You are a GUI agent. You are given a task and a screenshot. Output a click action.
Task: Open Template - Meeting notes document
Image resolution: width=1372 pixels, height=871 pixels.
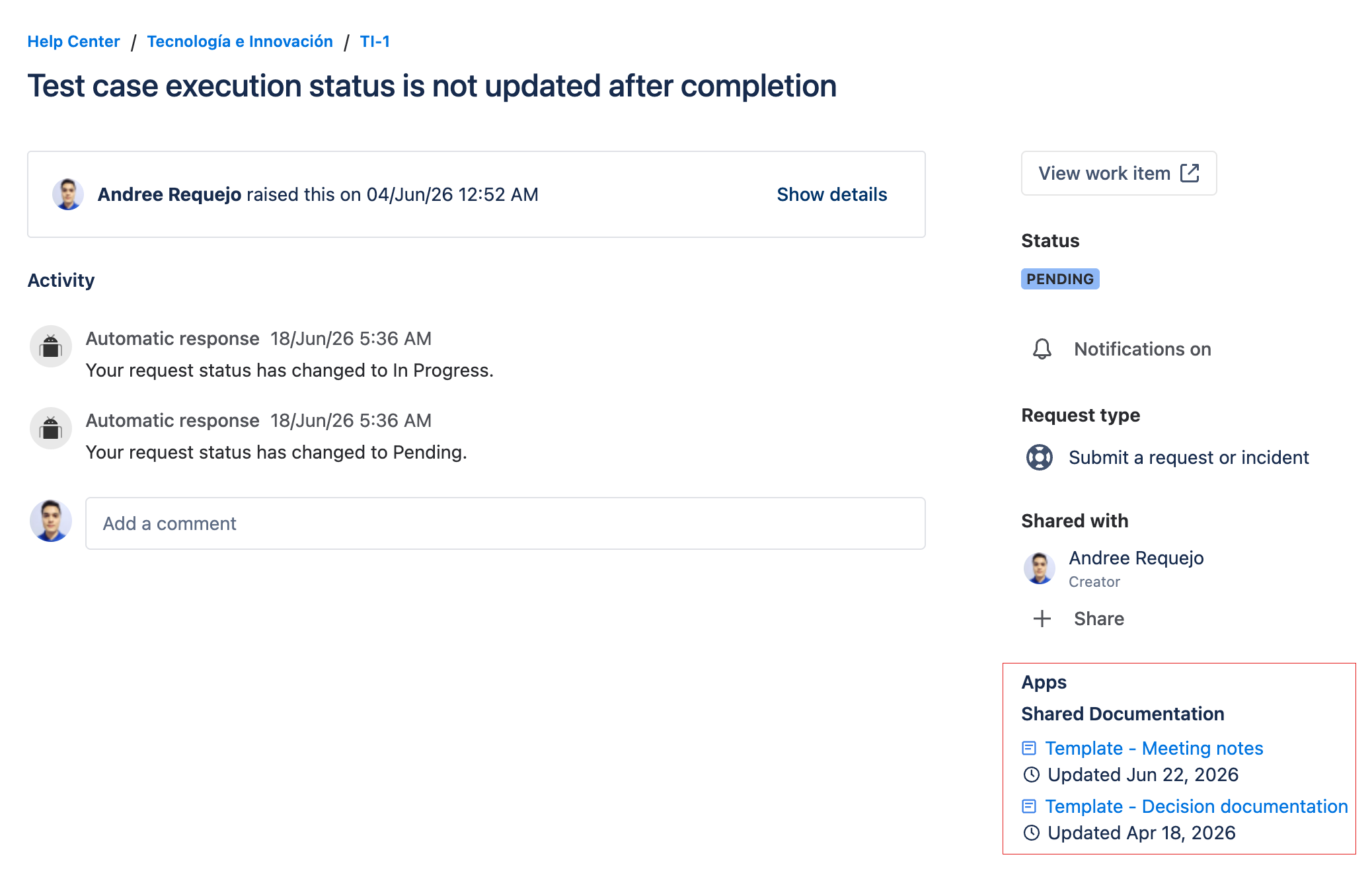tap(1154, 748)
